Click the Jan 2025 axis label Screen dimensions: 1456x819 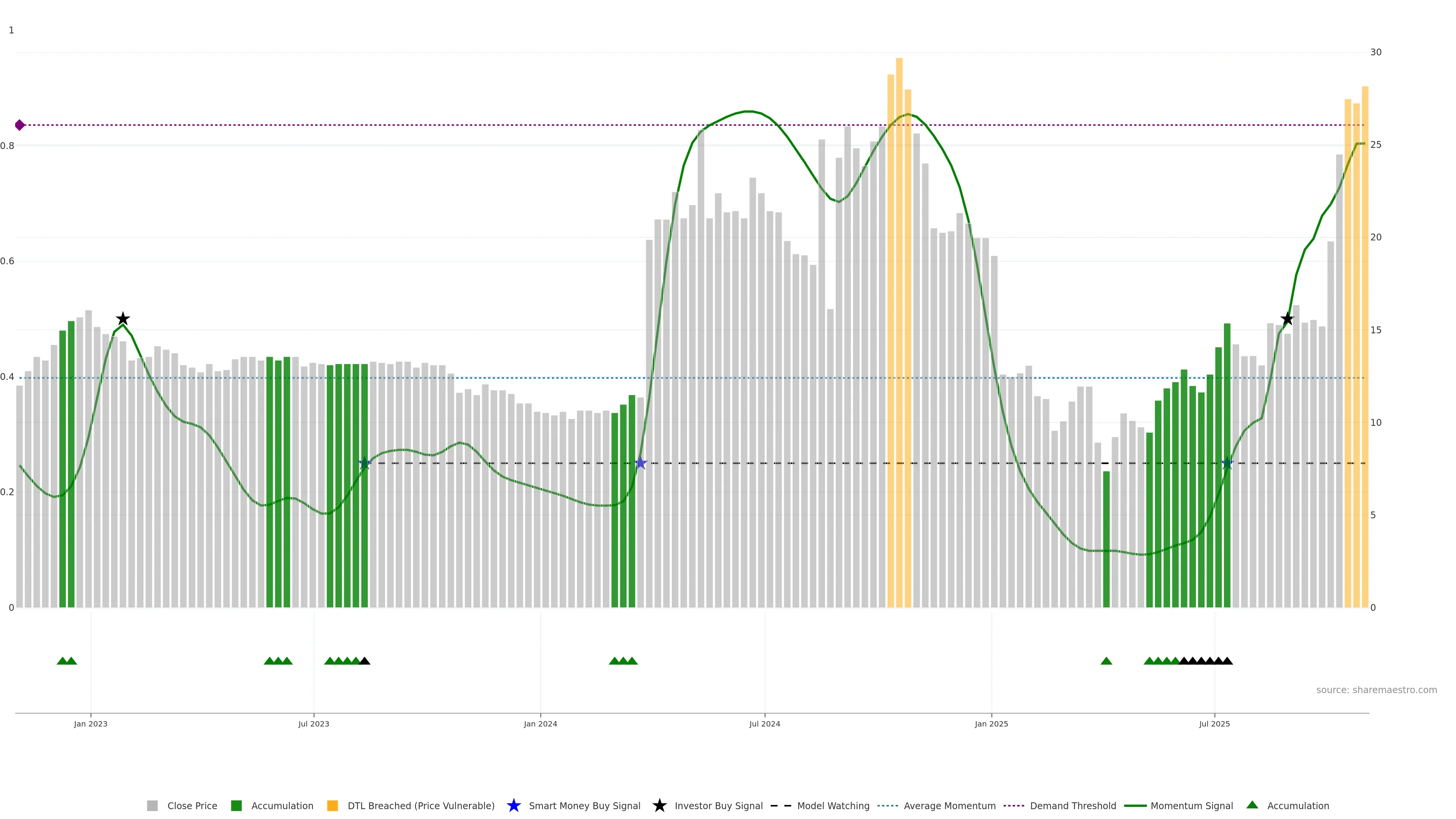click(x=991, y=723)
